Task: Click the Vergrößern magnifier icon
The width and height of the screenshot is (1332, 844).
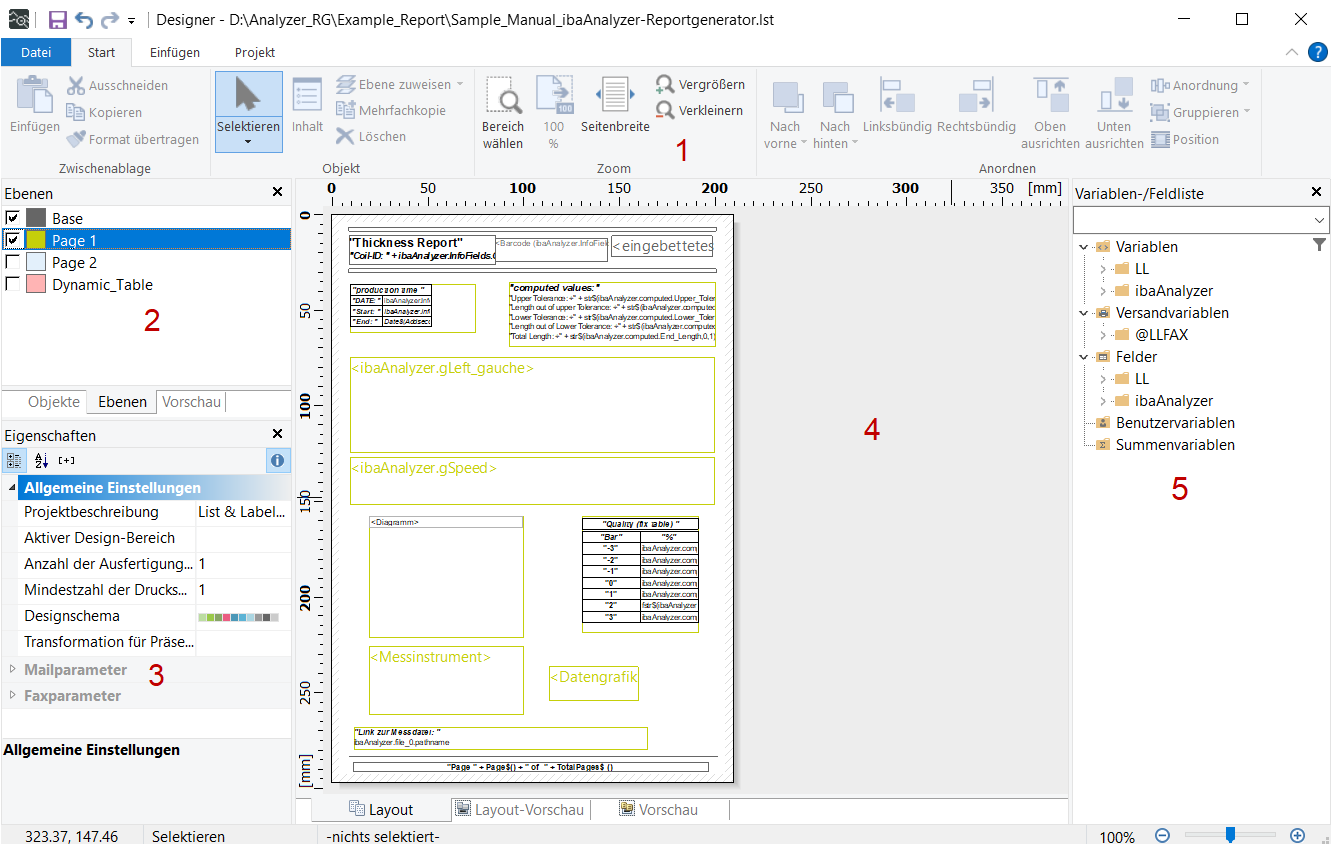Action: pyautogui.click(x=665, y=84)
